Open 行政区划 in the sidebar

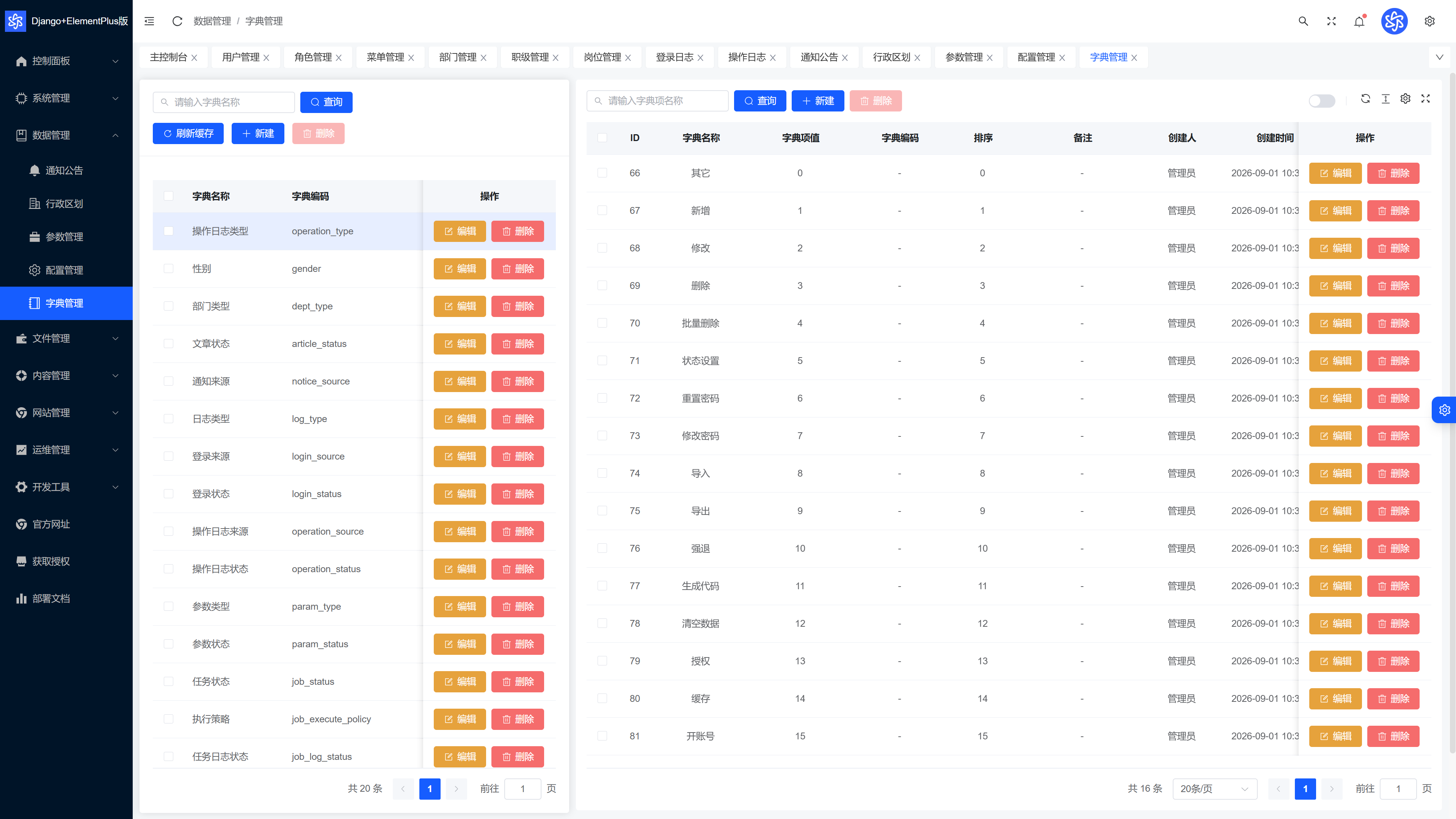(x=66, y=204)
